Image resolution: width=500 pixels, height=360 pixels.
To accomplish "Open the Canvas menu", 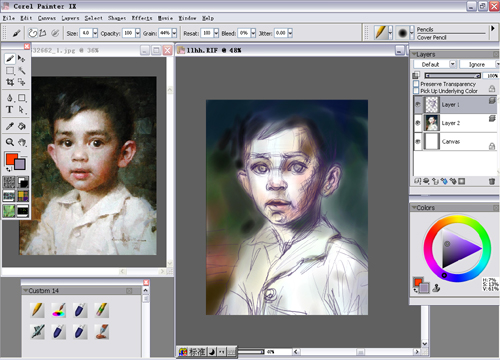I will pos(47,18).
